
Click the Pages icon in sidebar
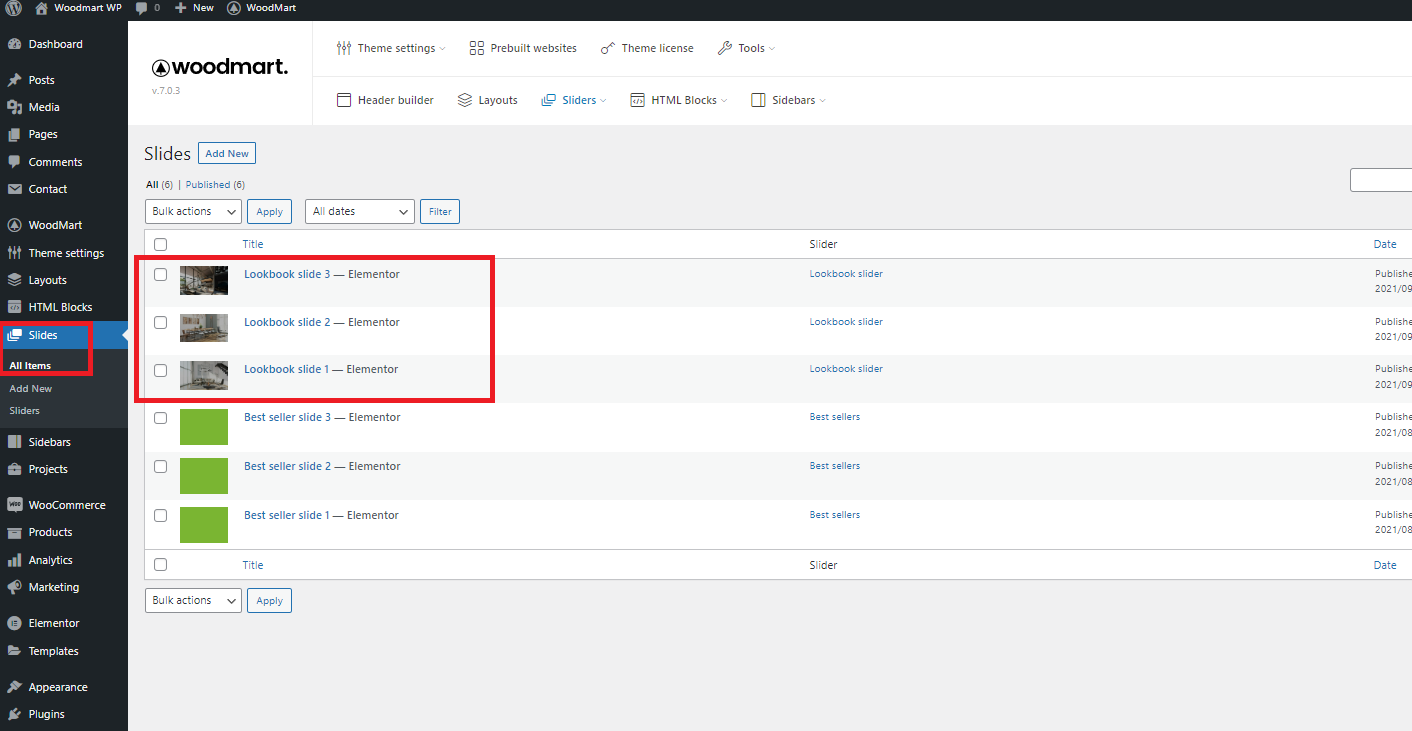click(x=14, y=134)
